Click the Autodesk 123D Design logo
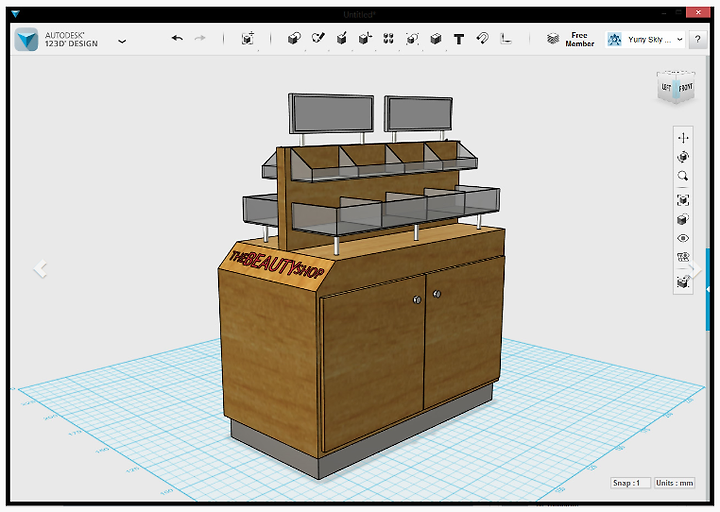This screenshot has width=720, height=512. click(x=26, y=39)
